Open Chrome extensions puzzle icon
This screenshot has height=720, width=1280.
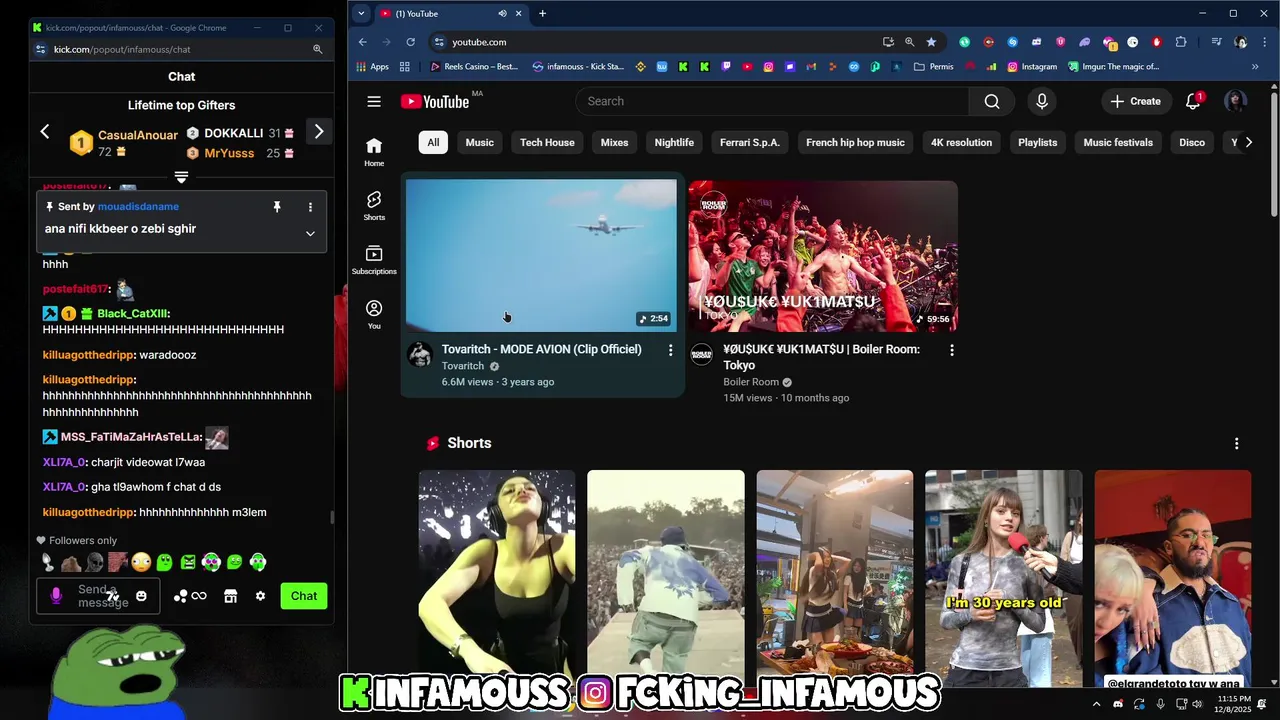pyautogui.click(x=1181, y=42)
